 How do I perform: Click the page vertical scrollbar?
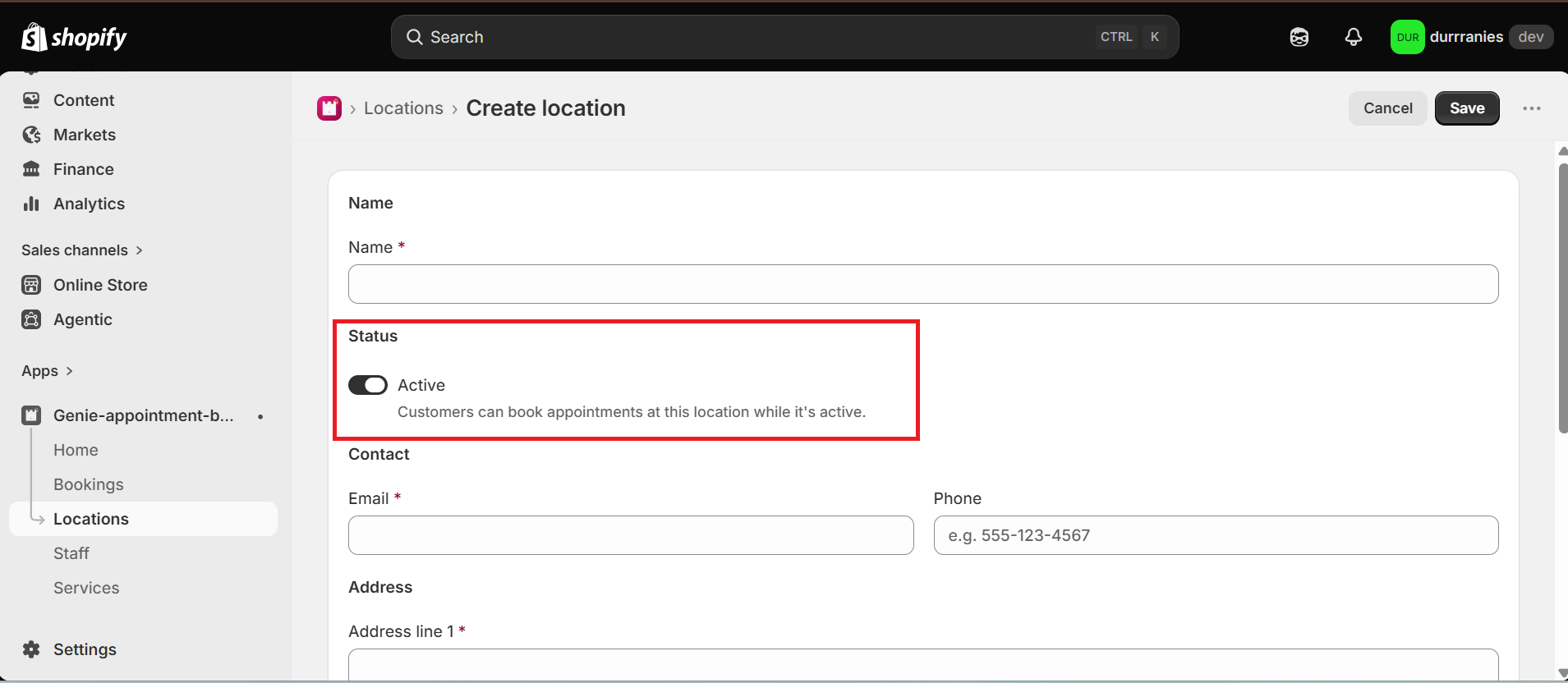click(1562, 297)
